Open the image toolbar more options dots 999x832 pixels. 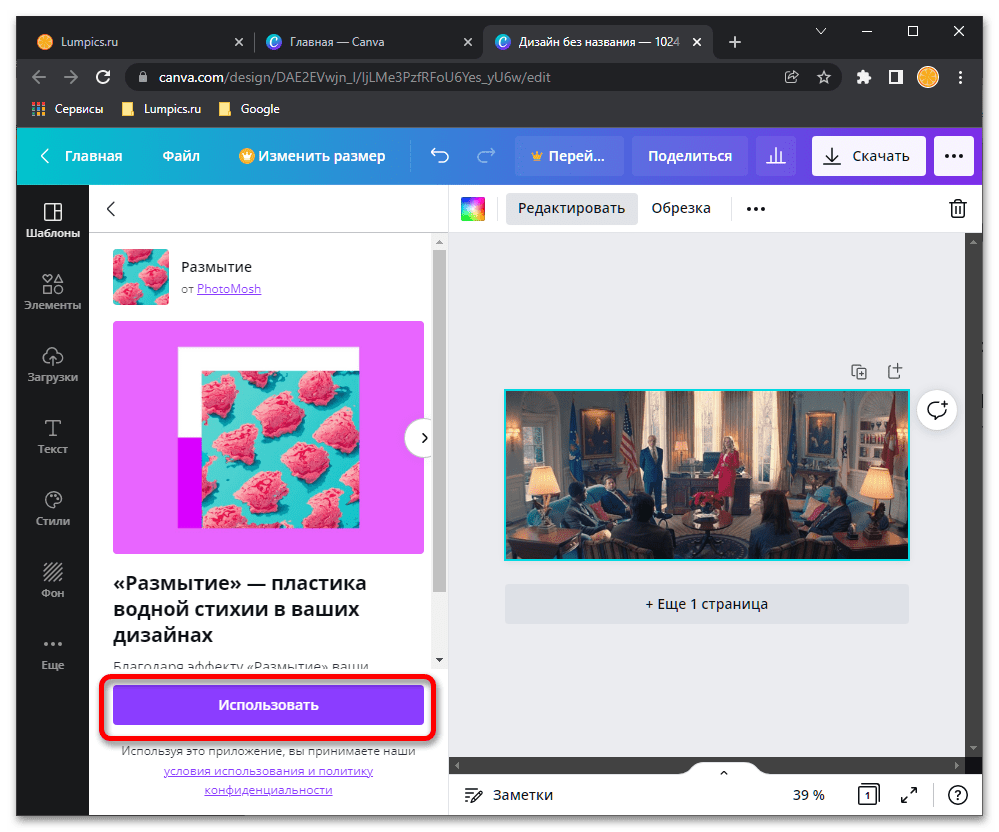756,209
